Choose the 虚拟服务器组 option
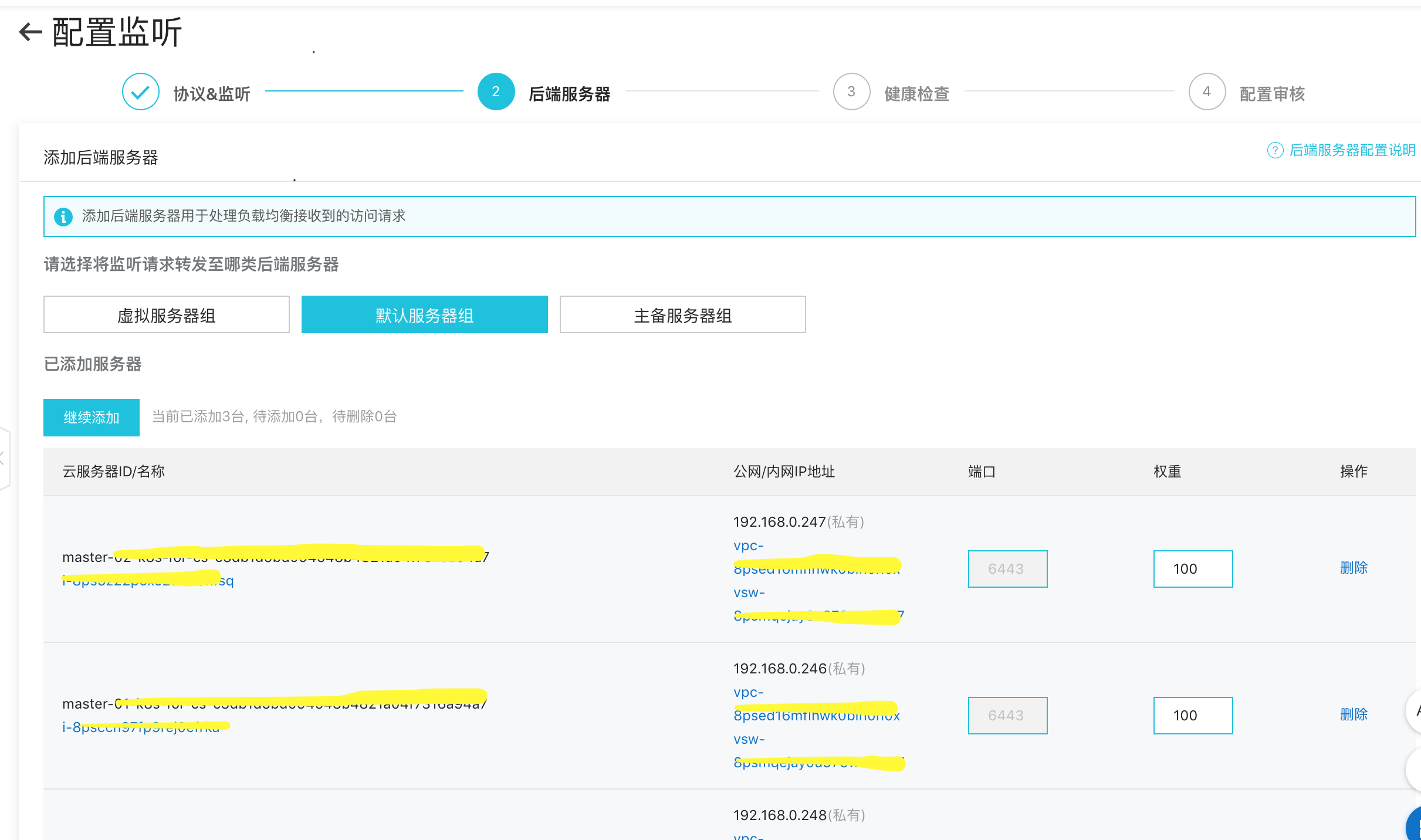The image size is (1421, 840). [167, 315]
